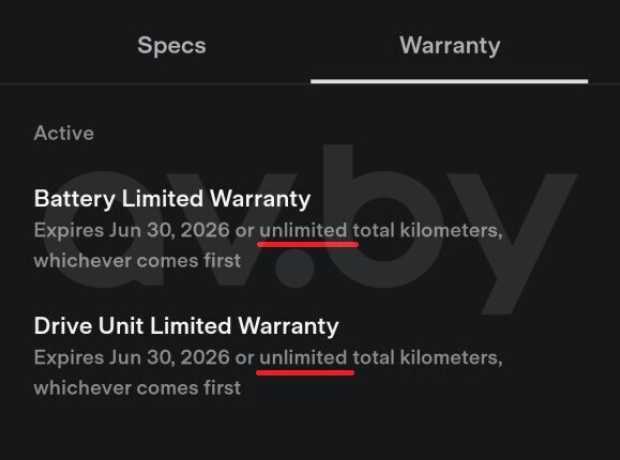
Task: Select the Warranty tab
Action: [450, 45]
